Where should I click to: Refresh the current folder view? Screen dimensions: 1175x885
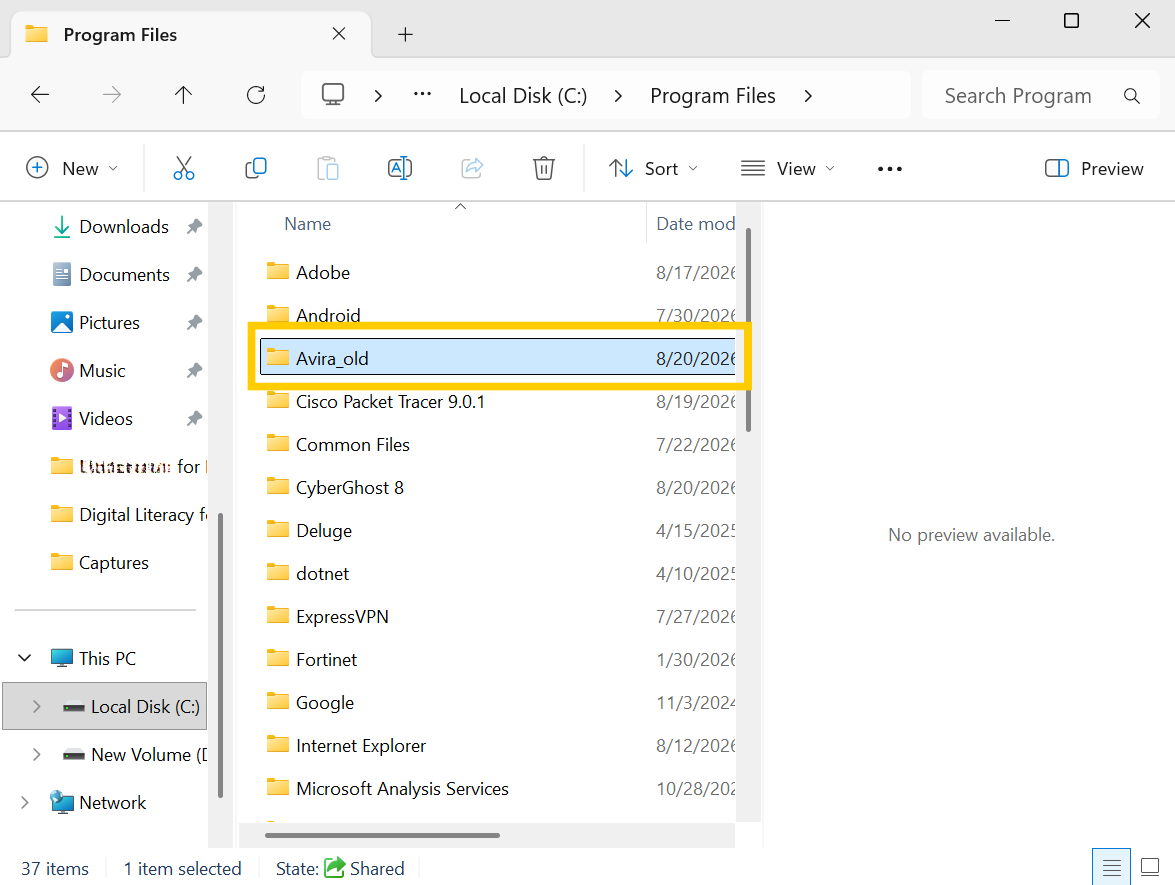coord(256,94)
